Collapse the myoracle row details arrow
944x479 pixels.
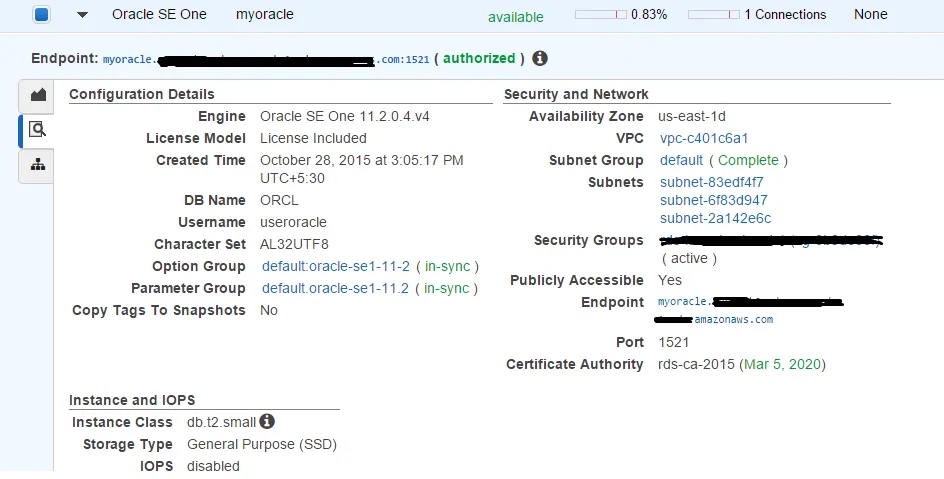(x=82, y=14)
